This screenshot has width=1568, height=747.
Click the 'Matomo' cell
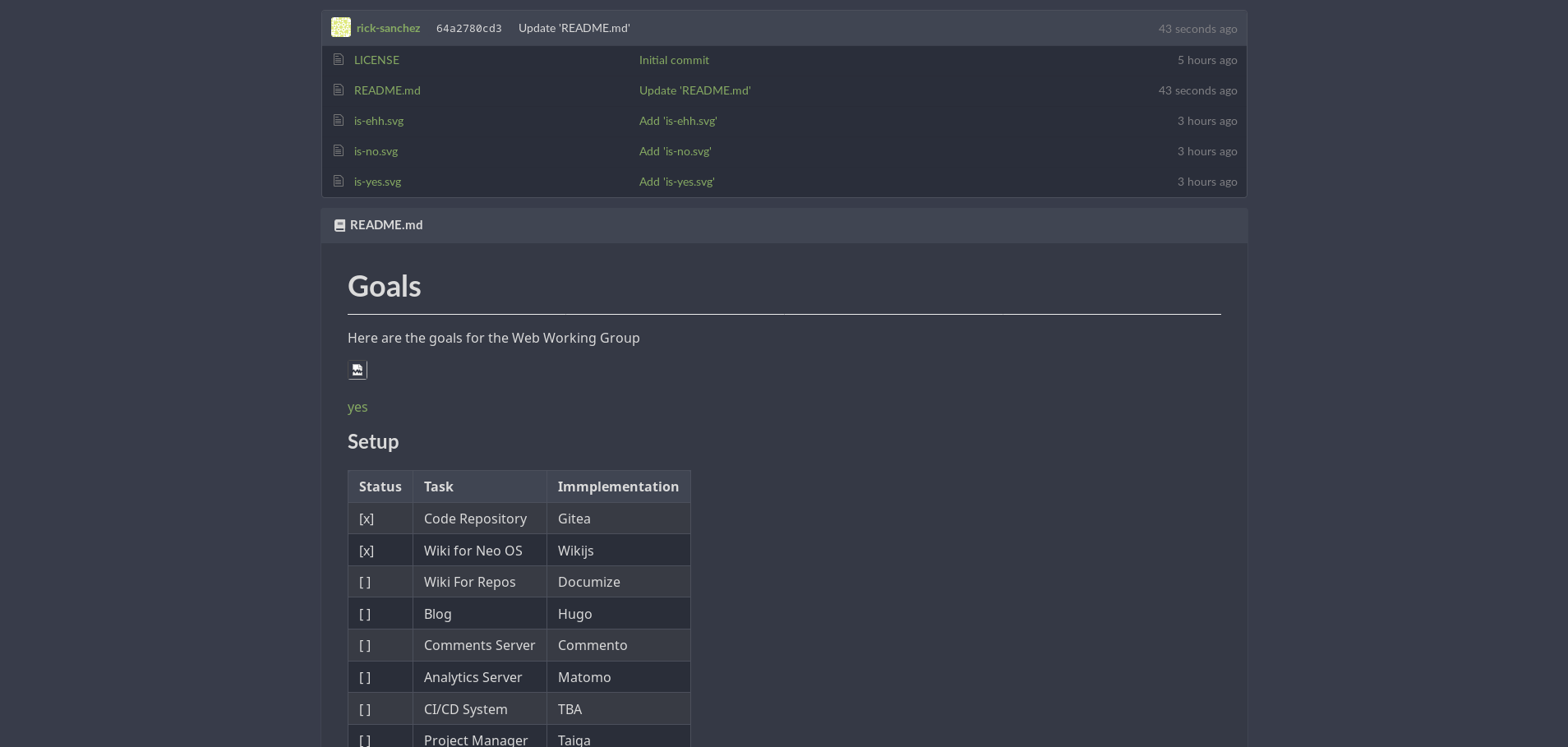(x=619, y=677)
